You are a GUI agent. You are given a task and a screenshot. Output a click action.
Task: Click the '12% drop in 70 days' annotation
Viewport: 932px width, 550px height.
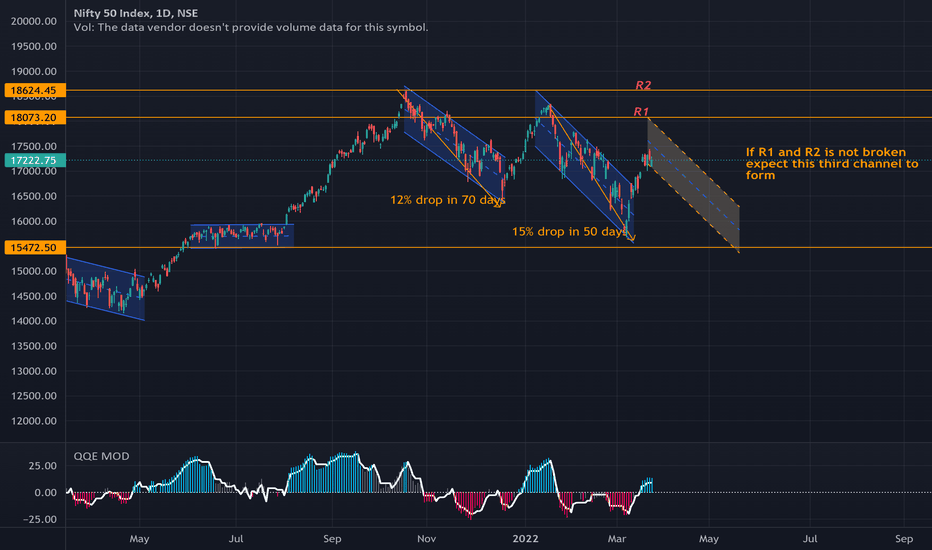click(448, 200)
